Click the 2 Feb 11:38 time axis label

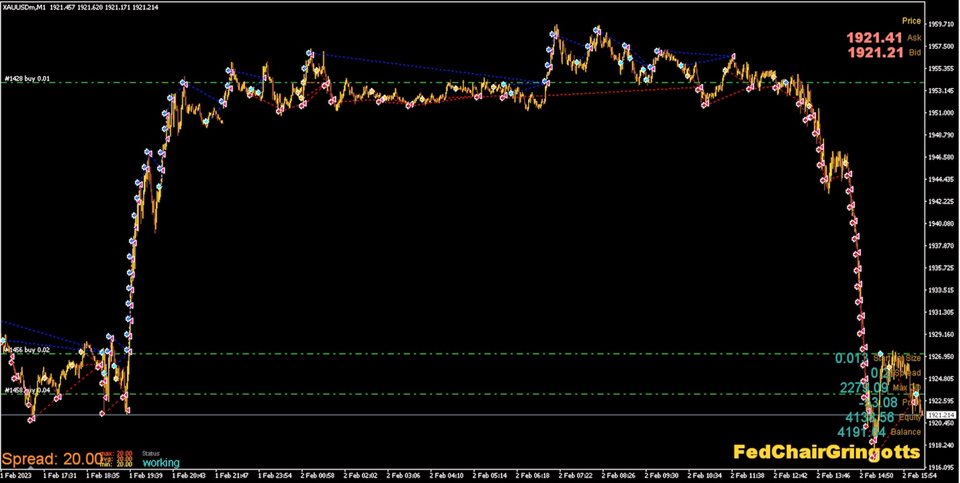[x=748, y=475]
